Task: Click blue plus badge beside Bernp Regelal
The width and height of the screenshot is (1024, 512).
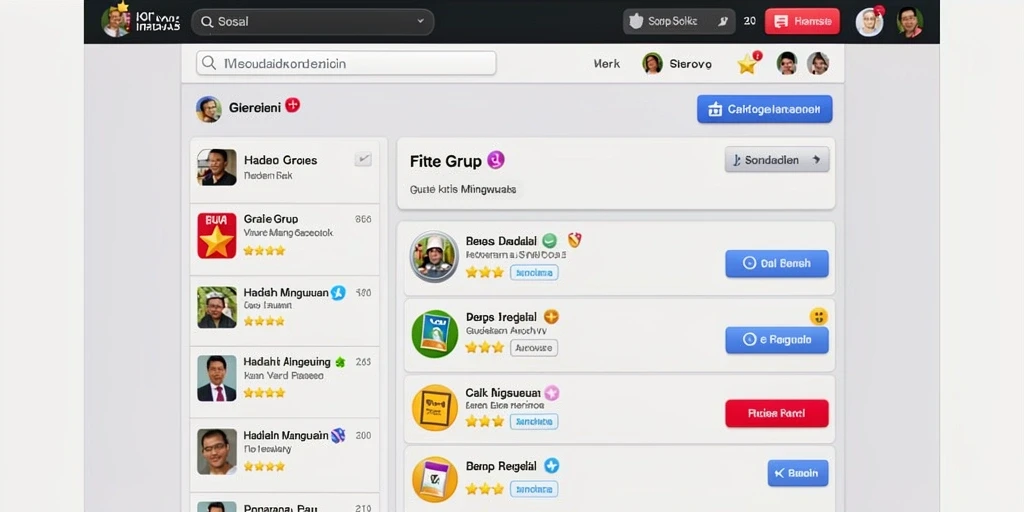Action: [552, 466]
